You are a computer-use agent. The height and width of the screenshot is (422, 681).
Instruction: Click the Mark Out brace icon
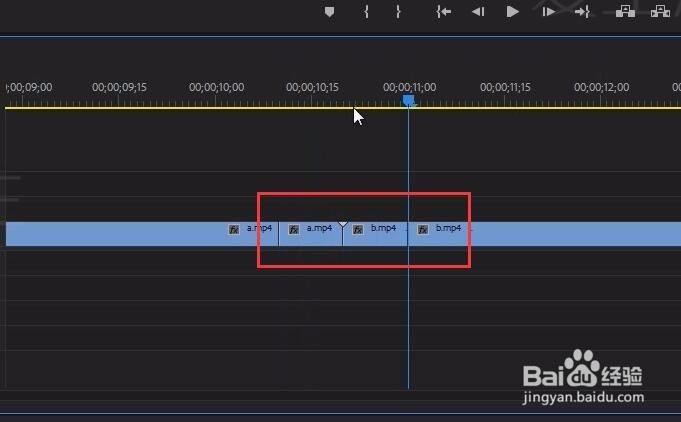click(x=398, y=12)
